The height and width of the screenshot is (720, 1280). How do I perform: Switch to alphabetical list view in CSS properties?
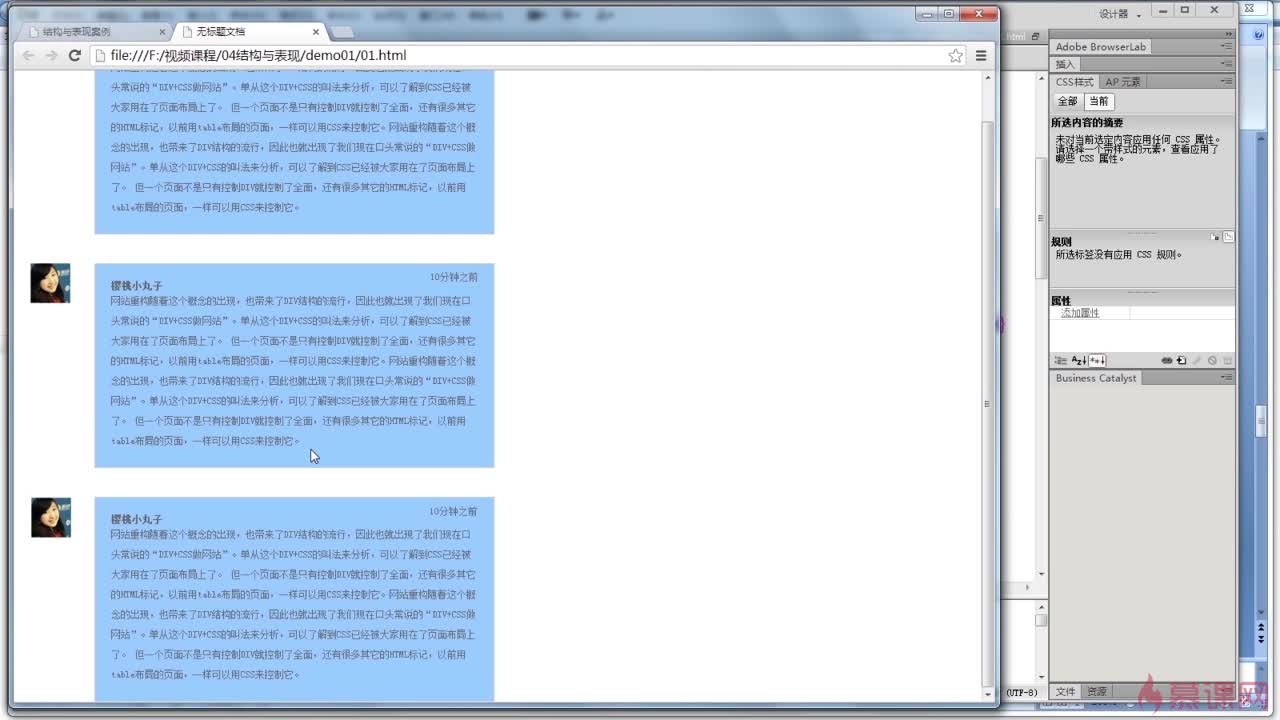(x=1079, y=360)
